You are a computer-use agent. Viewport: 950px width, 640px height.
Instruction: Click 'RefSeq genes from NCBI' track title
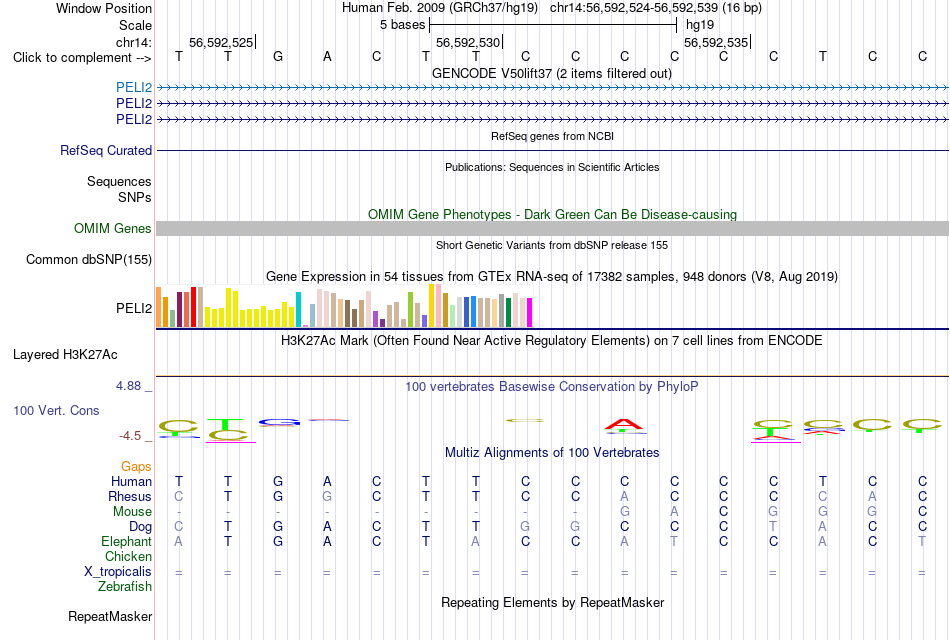tap(552, 136)
